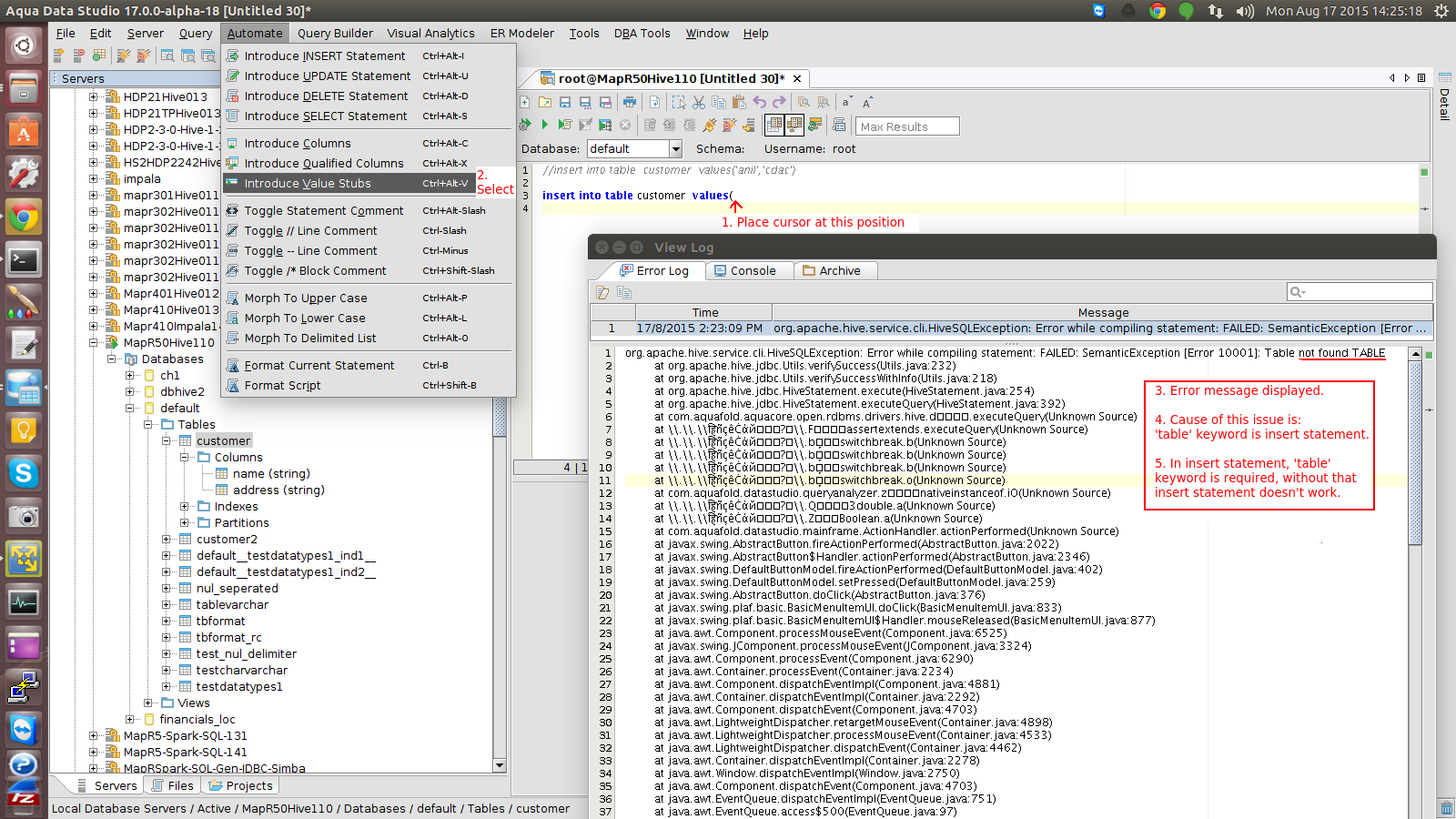Open Google Chrome from the Ubuntu launcher
1456x819 pixels.
(23, 217)
